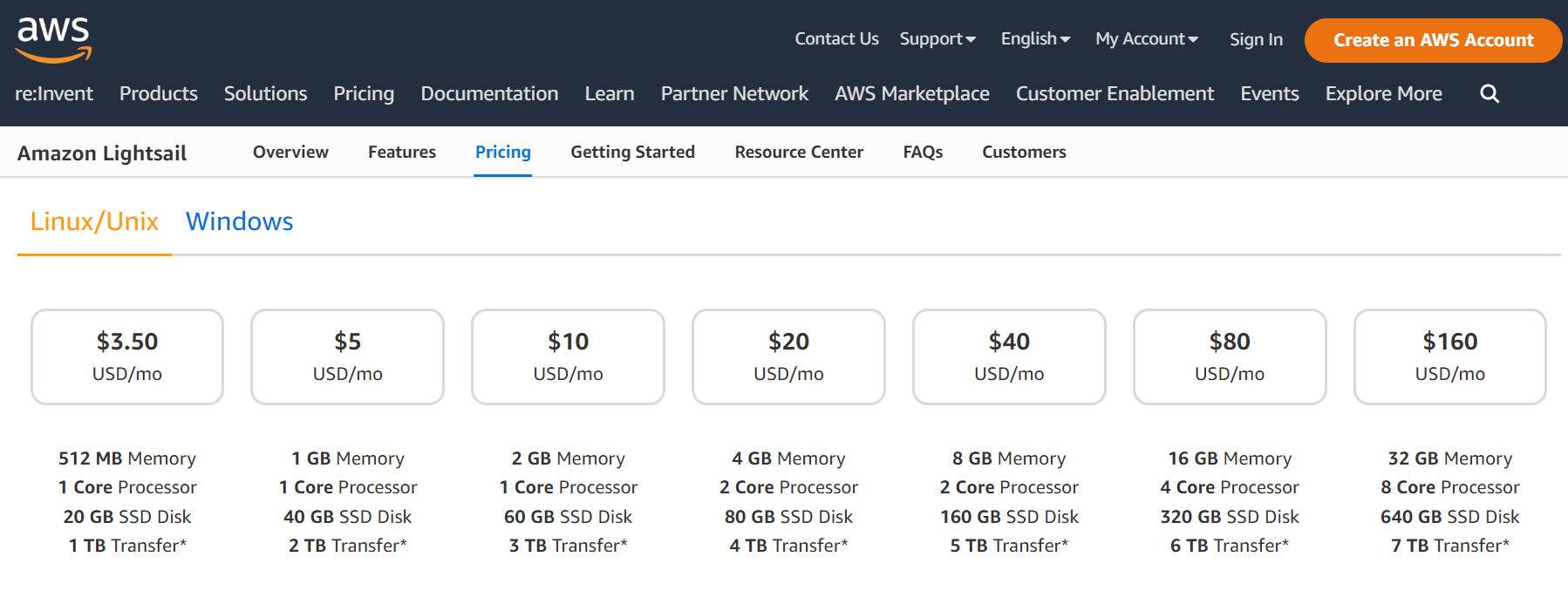
Task: Click the 20 GB SSD Disk text
Action: coord(127,517)
